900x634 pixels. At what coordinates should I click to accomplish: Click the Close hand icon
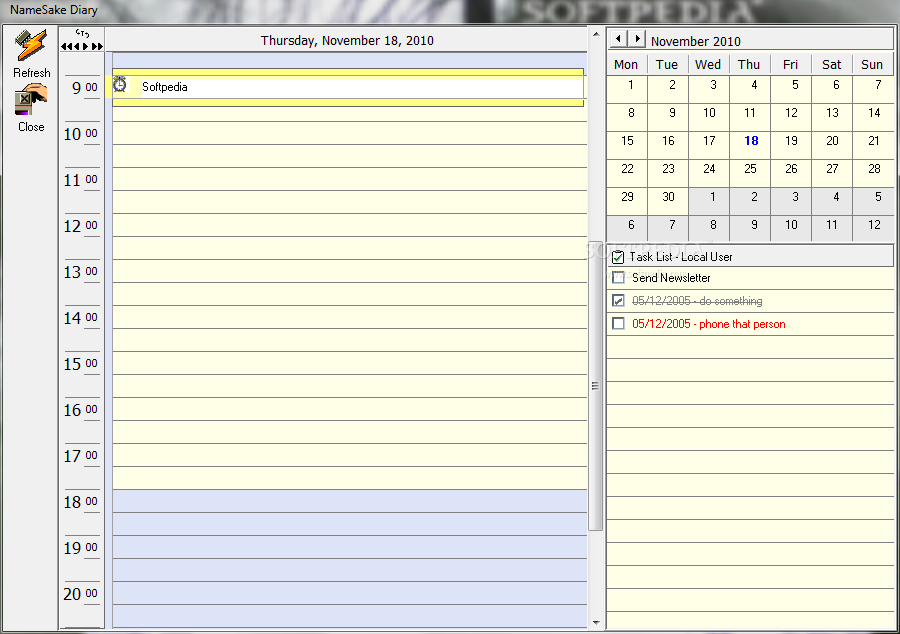[31, 99]
